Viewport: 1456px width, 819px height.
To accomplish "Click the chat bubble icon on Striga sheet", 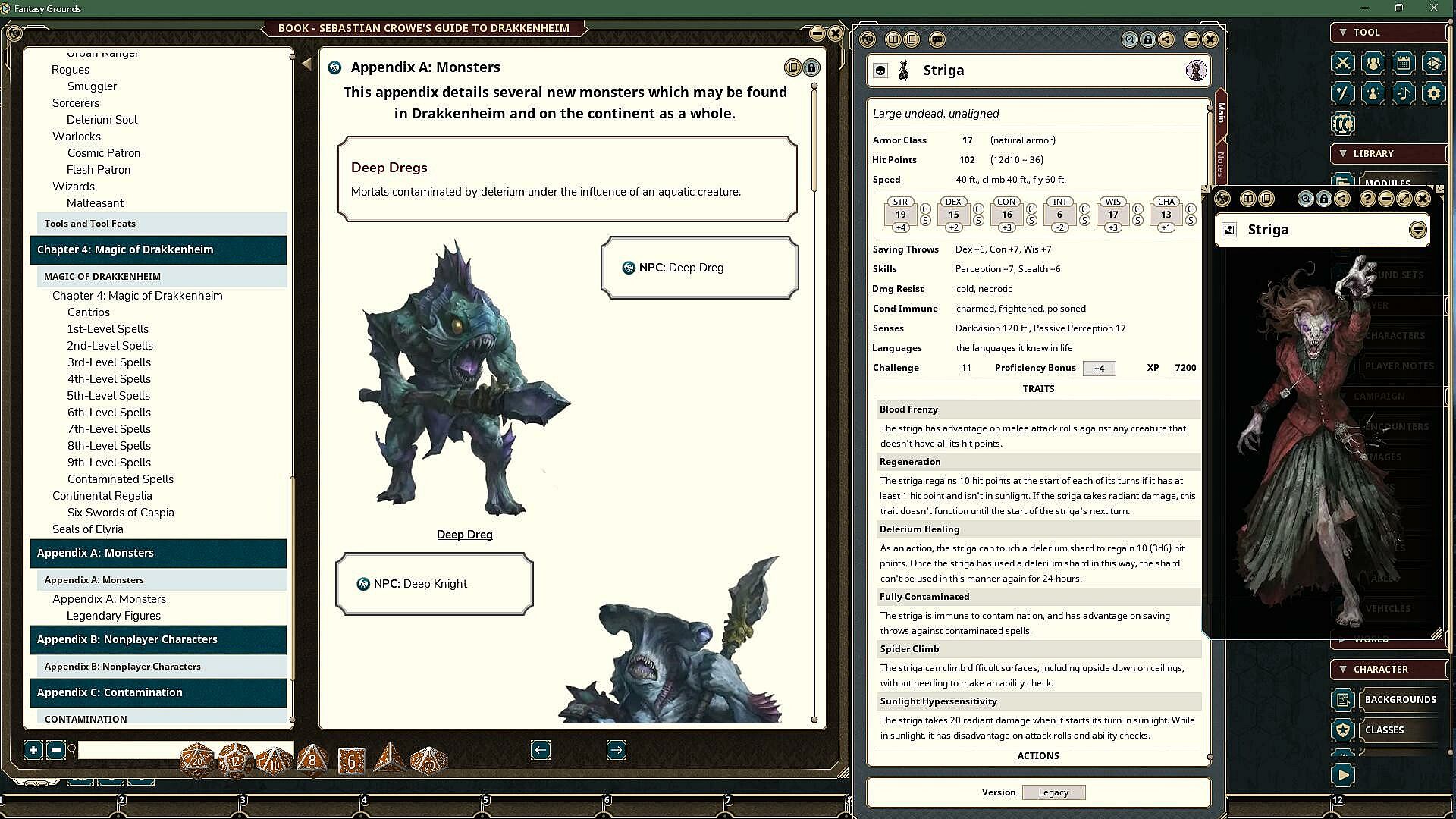I will pos(937,39).
